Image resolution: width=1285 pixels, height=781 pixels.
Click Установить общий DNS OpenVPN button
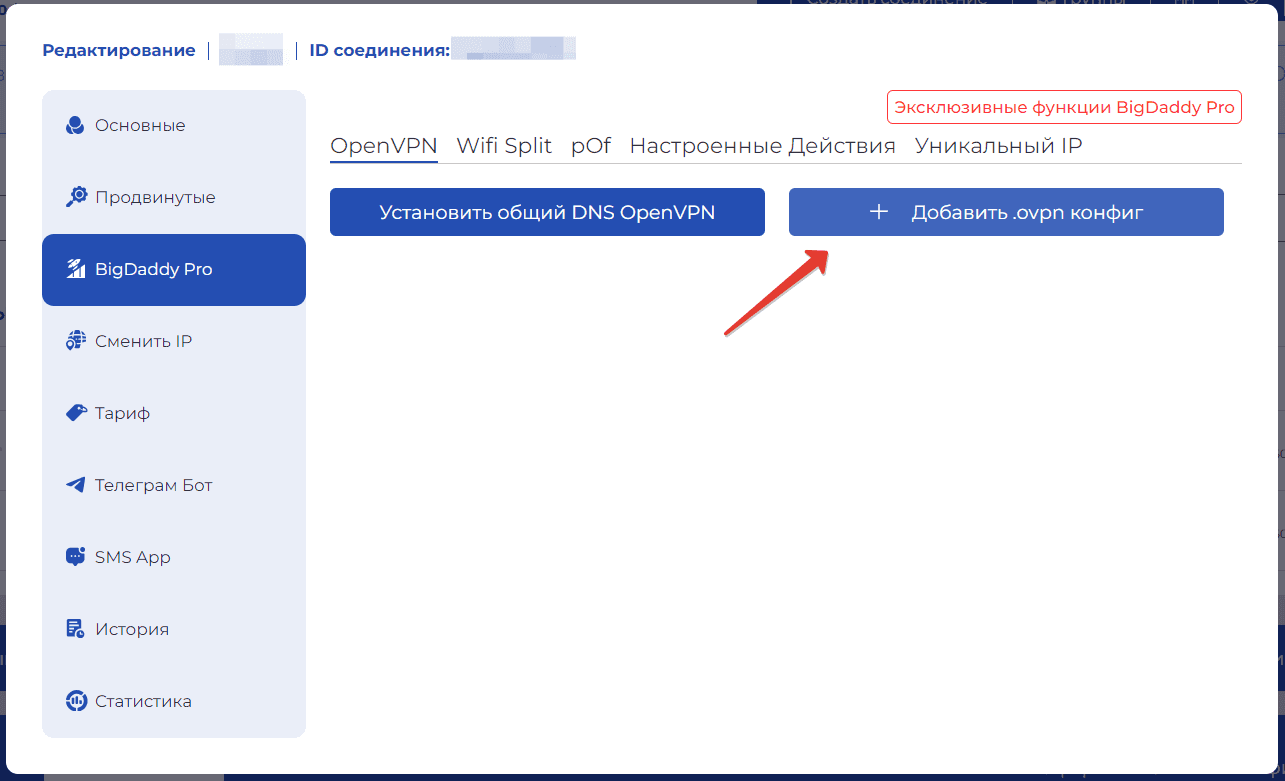(547, 212)
